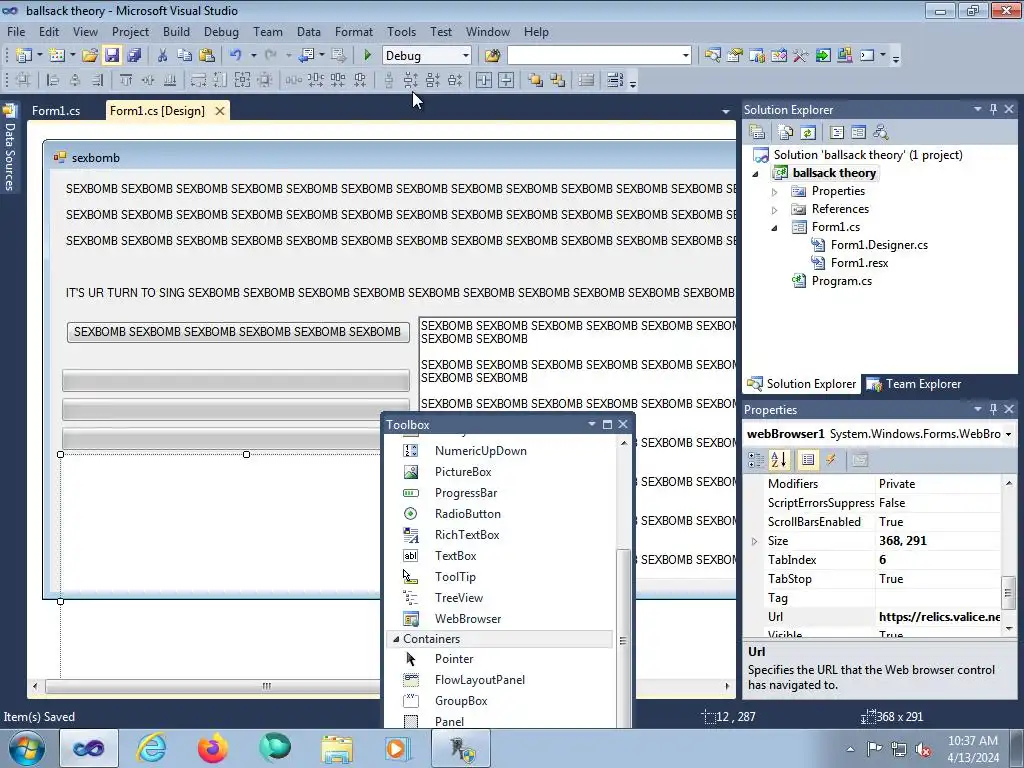1024x768 pixels.
Task: Open Firefox from the Windows taskbar
Action: coord(213,748)
